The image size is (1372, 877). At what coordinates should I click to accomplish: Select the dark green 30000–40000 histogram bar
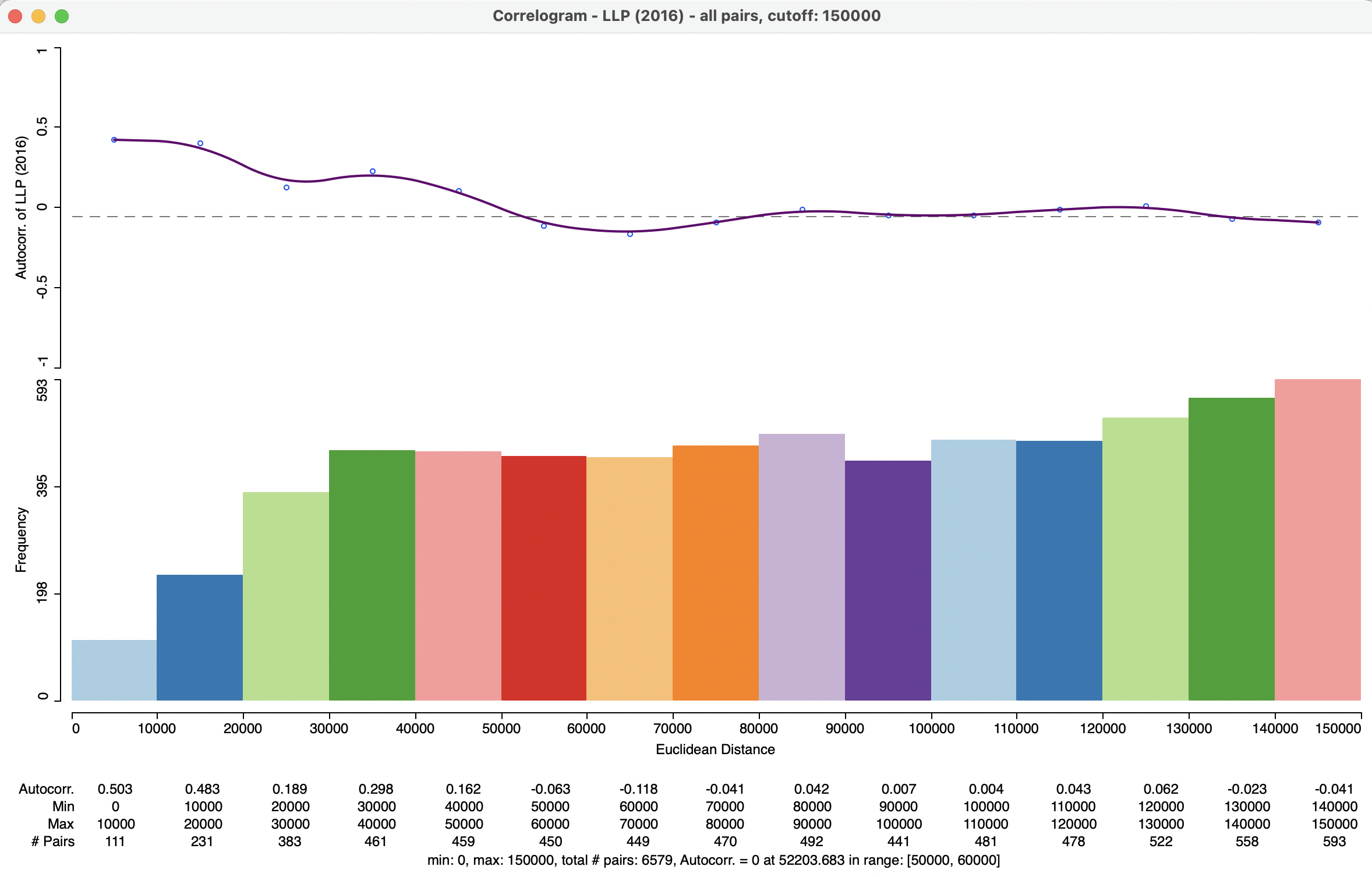click(x=372, y=575)
